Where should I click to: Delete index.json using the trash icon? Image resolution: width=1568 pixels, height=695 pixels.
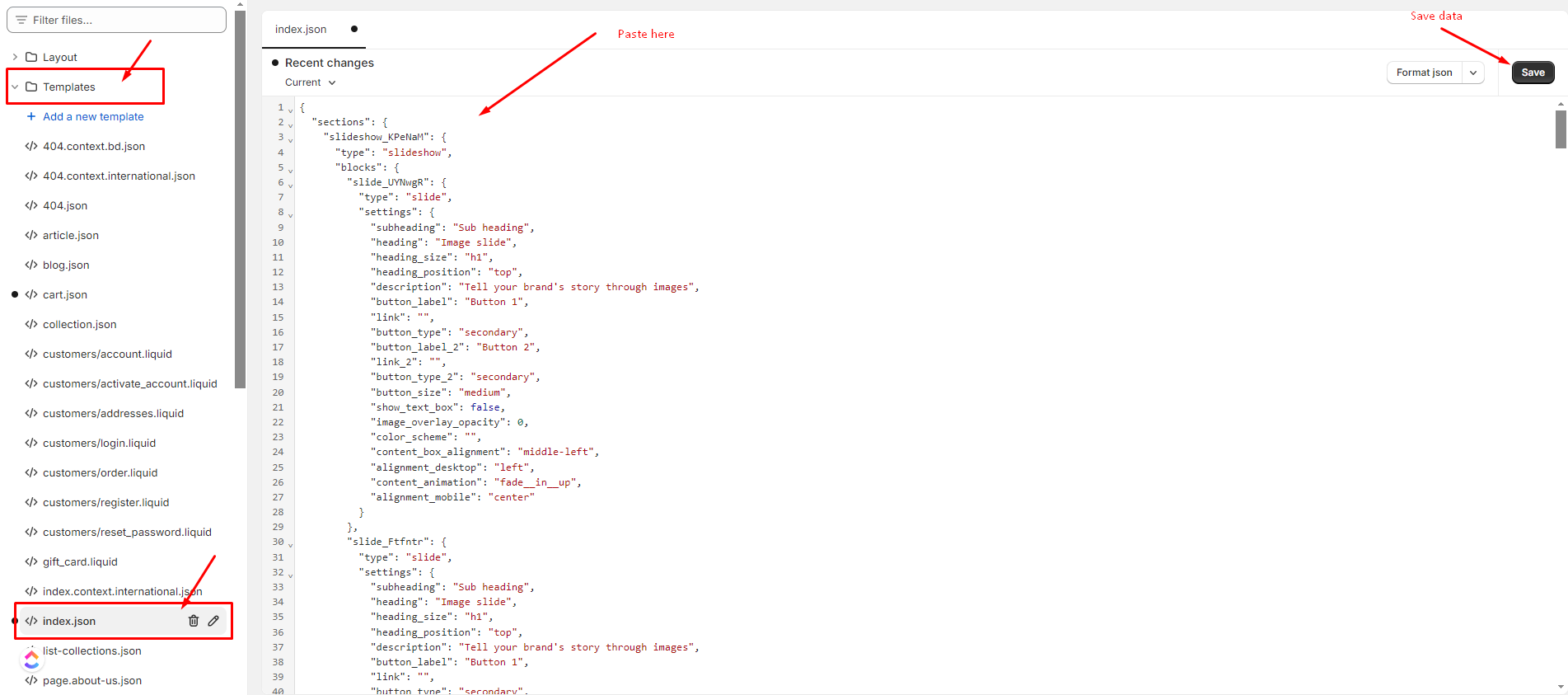click(193, 621)
